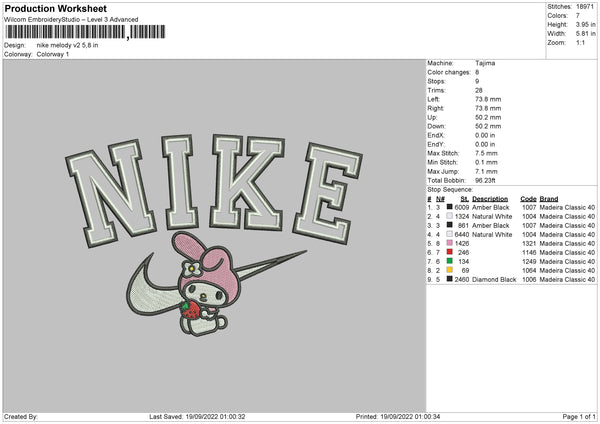This screenshot has width=600, height=424.
Task: Click thread code 1146 in the red row
Action: pos(529,253)
